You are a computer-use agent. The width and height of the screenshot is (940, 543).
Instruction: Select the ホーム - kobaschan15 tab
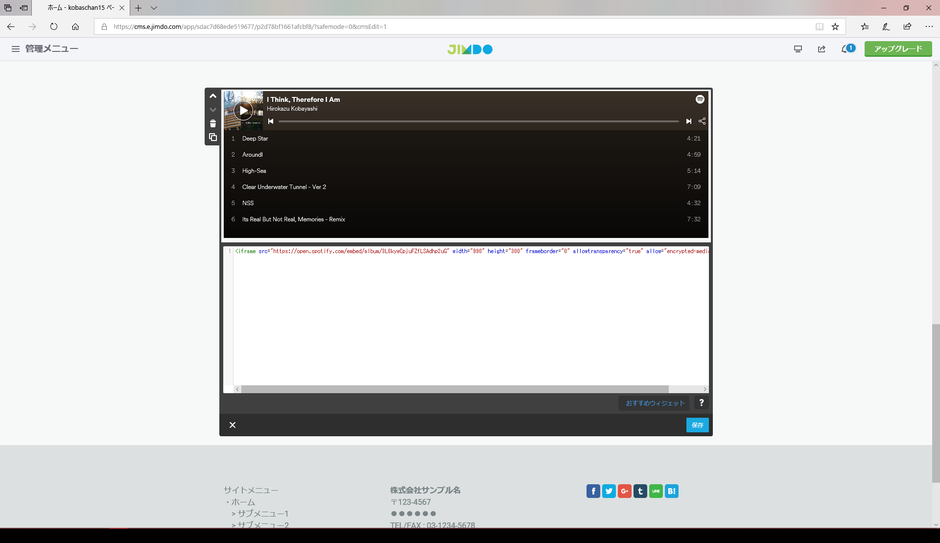point(80,8)
